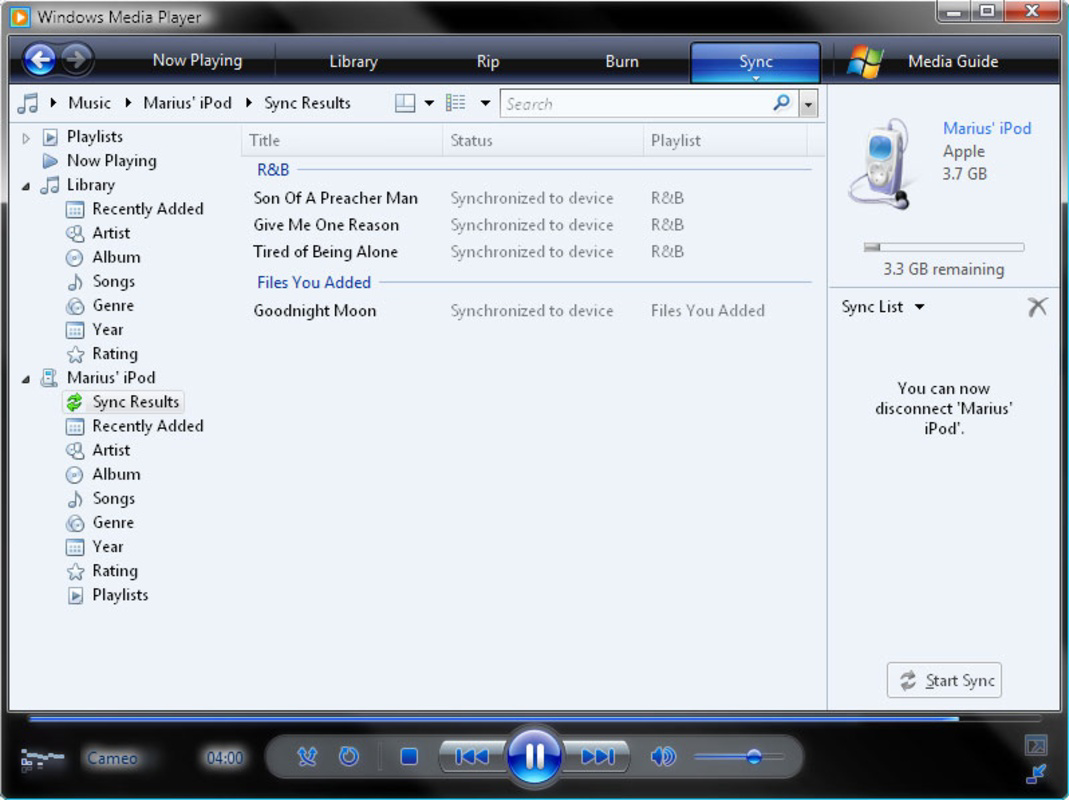Click the equalizer visual icon
This screenshot has width=1069, height=800.
(41, 758)
